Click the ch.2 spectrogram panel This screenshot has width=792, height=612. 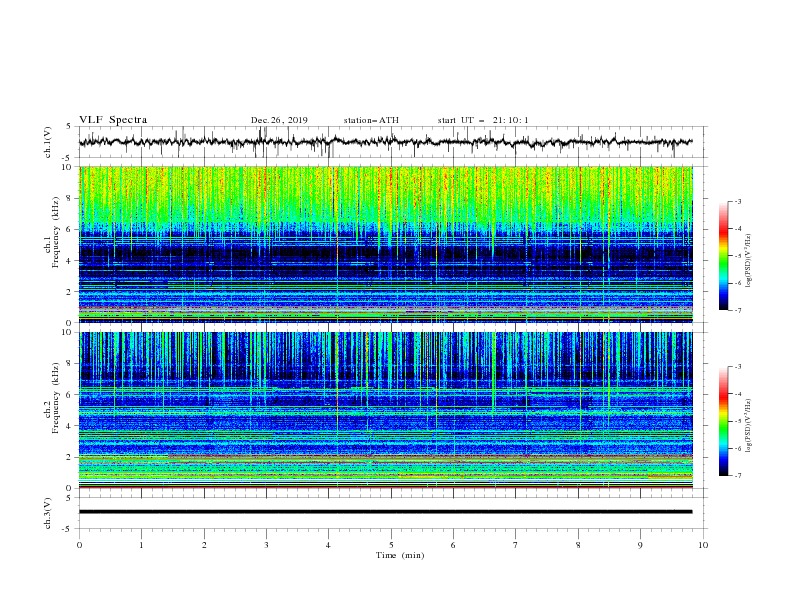point(385,410)
